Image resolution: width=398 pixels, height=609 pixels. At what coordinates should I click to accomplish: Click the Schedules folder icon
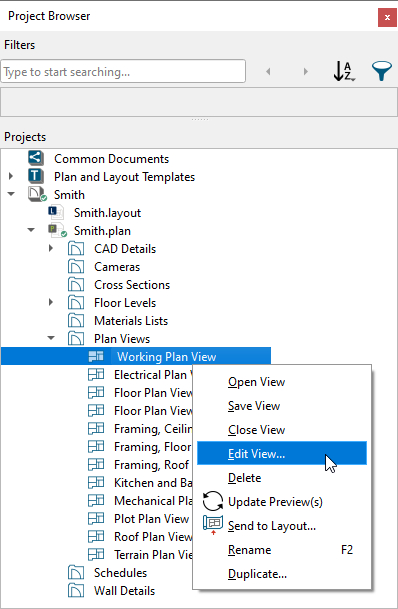[76, 572]
